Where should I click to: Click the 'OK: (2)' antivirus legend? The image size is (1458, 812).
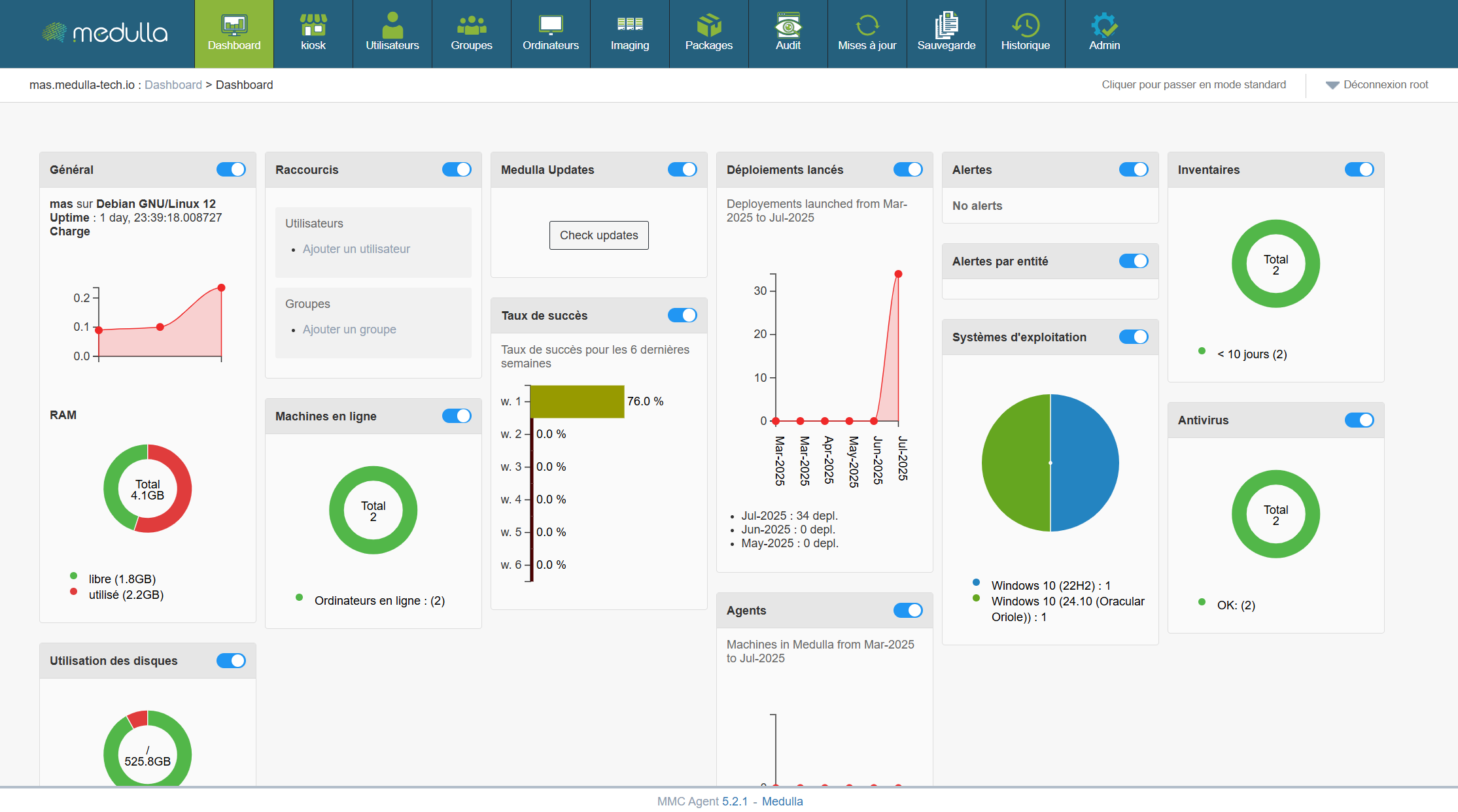click(x=1236, y=605)
